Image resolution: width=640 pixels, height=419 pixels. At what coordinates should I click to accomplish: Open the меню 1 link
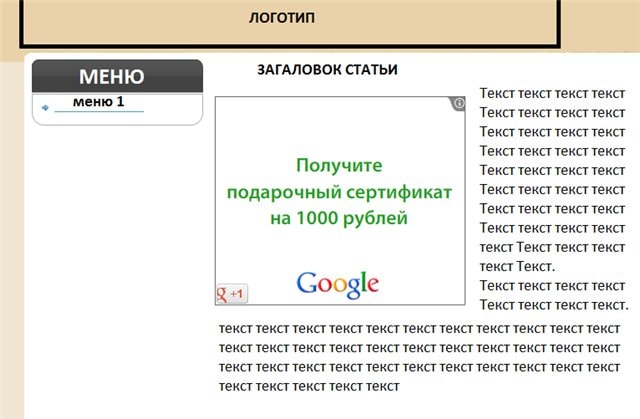98,102
